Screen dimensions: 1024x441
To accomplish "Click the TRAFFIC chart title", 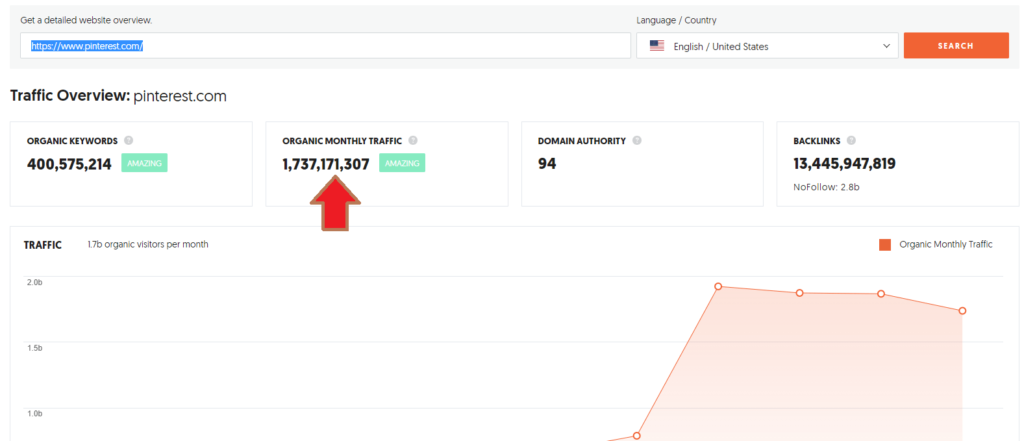I will tap(42, 245).
